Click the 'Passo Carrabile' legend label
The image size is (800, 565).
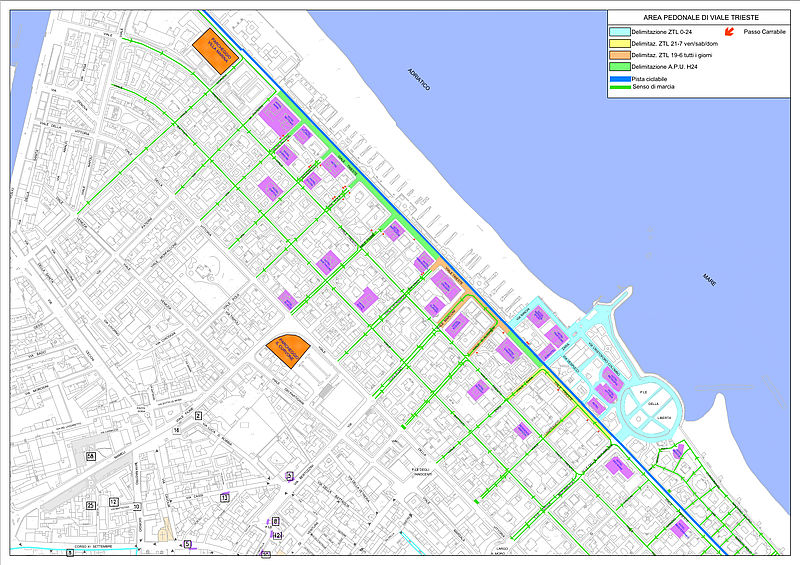click(x=764, y=32)
